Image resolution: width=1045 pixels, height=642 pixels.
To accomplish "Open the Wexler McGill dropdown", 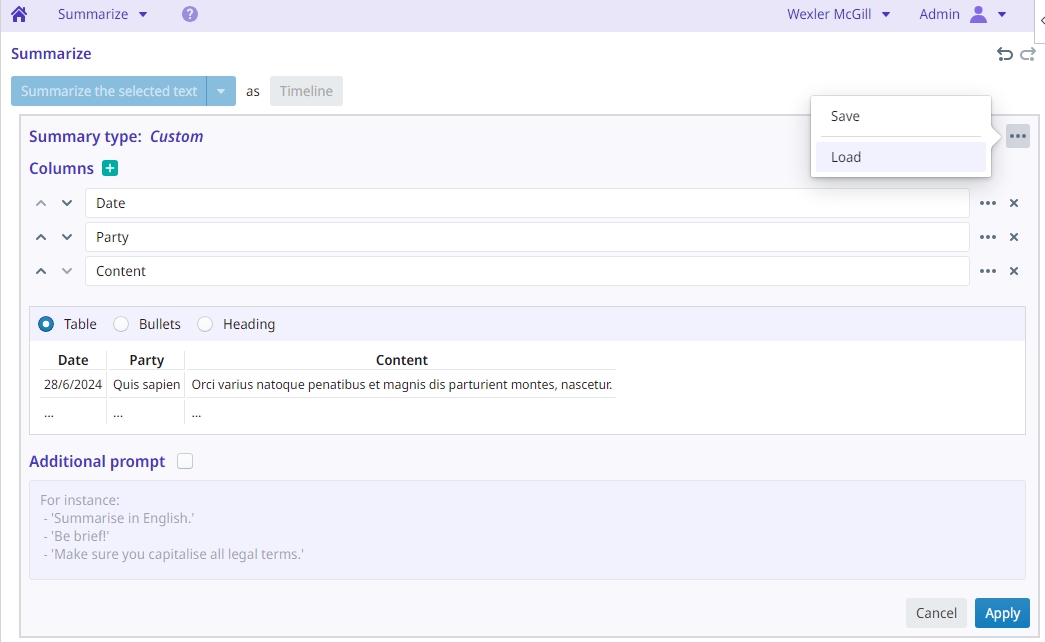I will (x=838, y=15).
